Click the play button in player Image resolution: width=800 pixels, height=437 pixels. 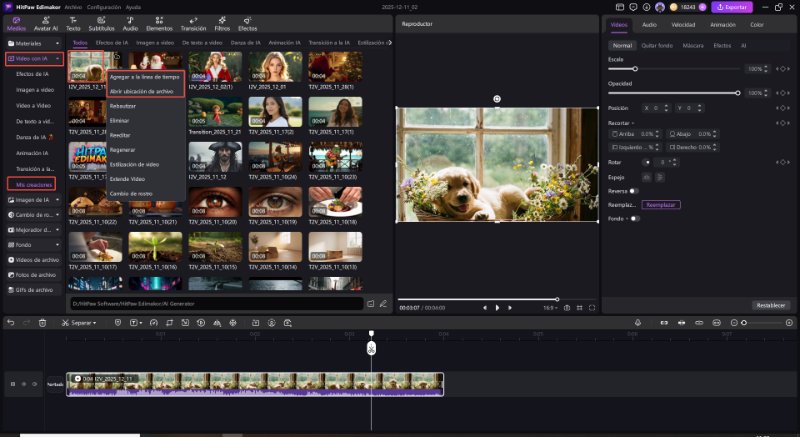[497, 308]
